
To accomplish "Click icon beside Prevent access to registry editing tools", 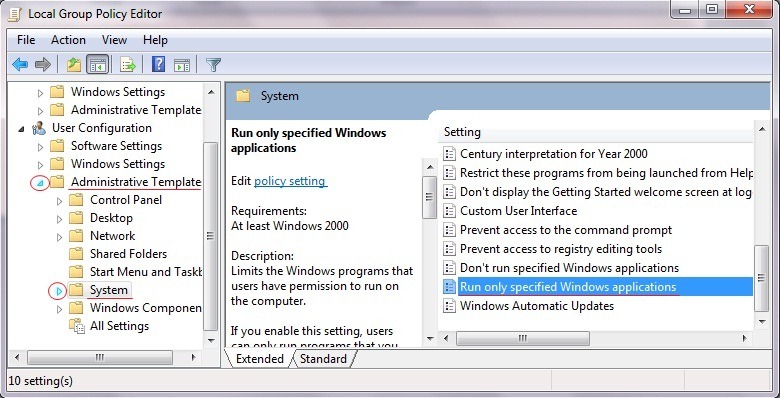I will (x=449, y=248).
